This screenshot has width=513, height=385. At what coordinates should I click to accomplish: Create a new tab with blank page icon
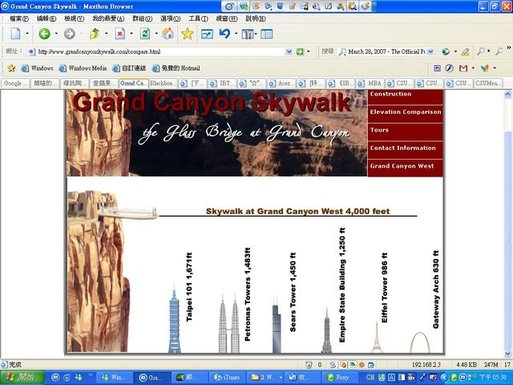(x=16, y=34)
